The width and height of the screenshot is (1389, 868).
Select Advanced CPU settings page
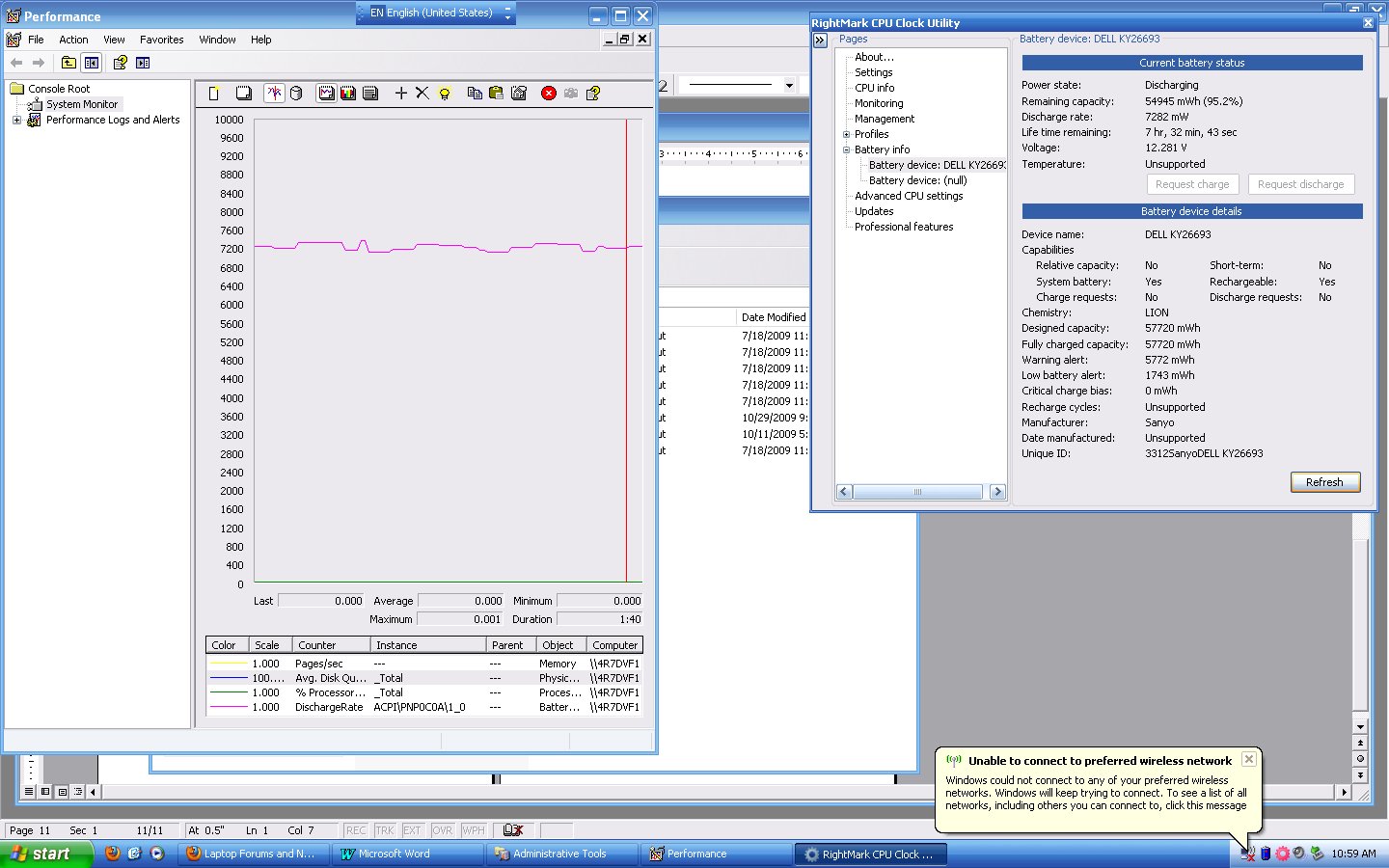909,196
